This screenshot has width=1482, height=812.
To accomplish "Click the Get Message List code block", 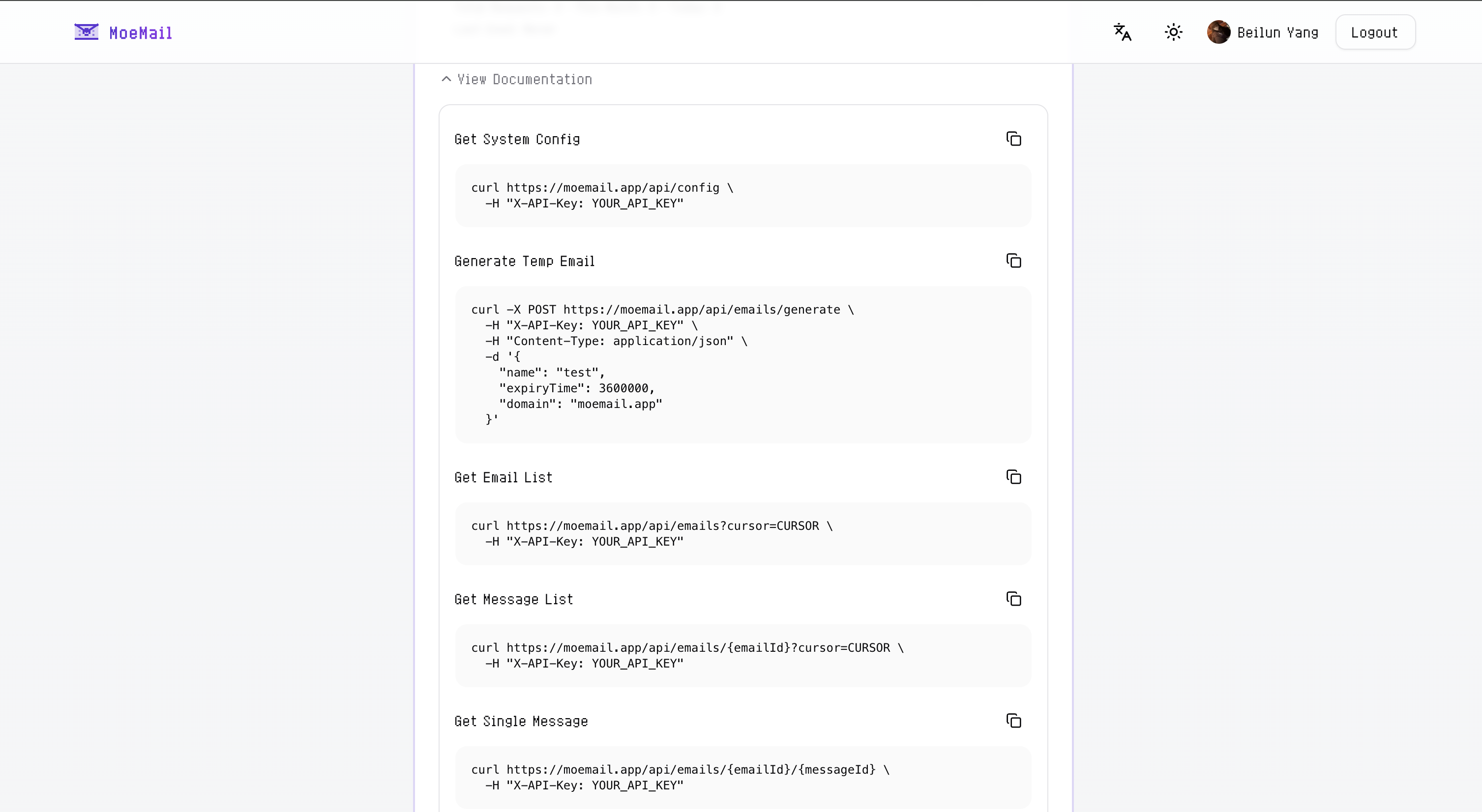I will click(x=742, y=656).
